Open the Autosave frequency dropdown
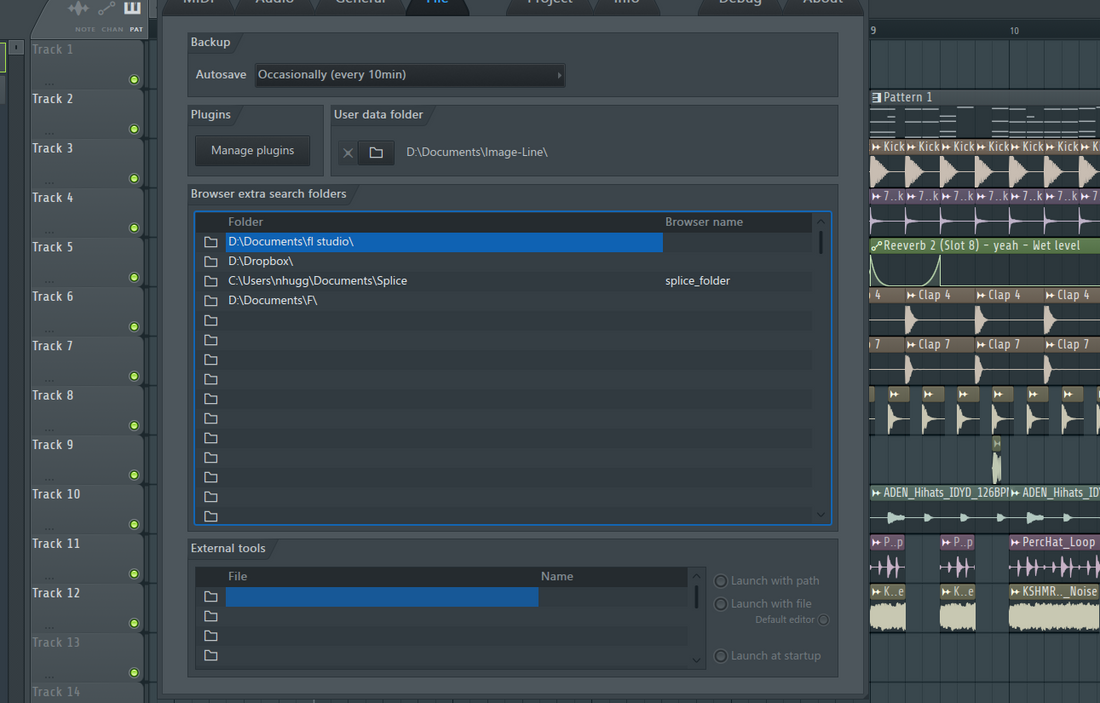 tap(410, 74)
